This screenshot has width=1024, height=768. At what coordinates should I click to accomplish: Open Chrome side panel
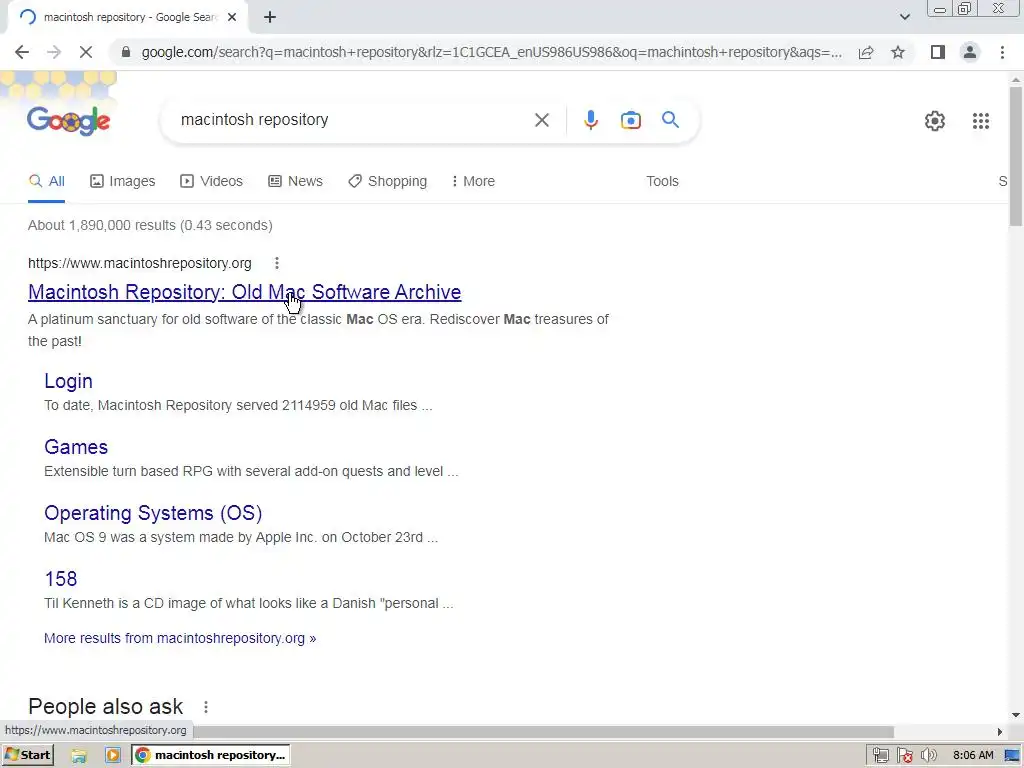pos(938,52)
